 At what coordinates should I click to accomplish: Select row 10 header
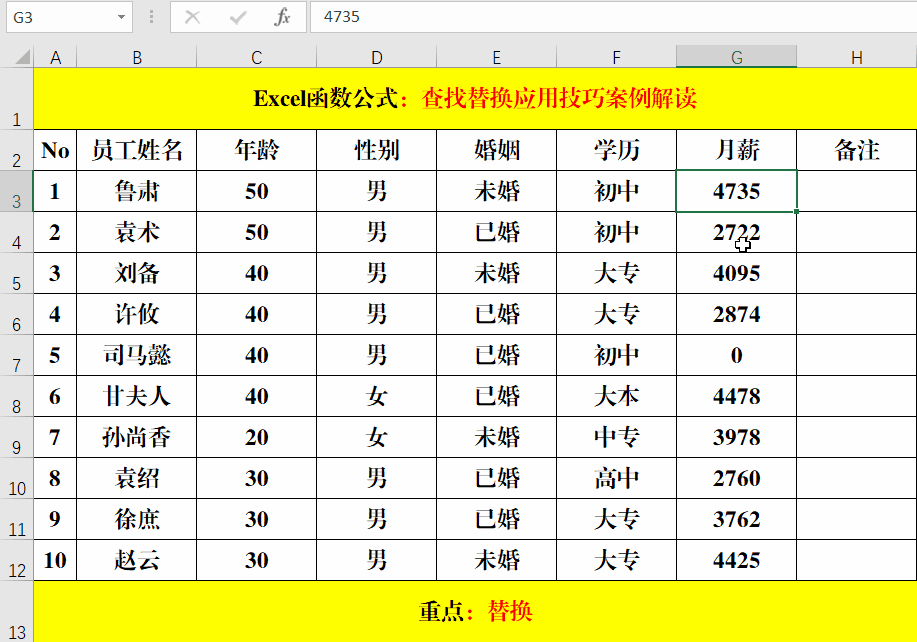[x=16, y=478]
